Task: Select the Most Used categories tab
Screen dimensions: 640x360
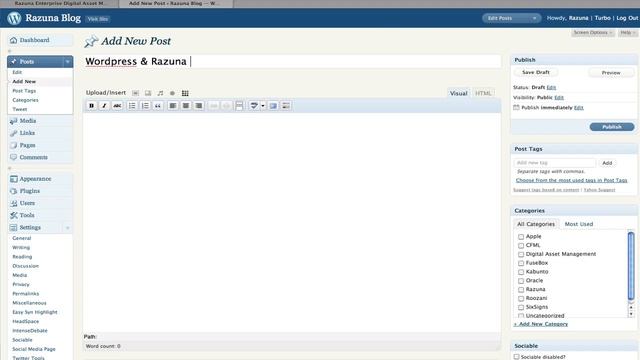Action: (x=578, y=224)
